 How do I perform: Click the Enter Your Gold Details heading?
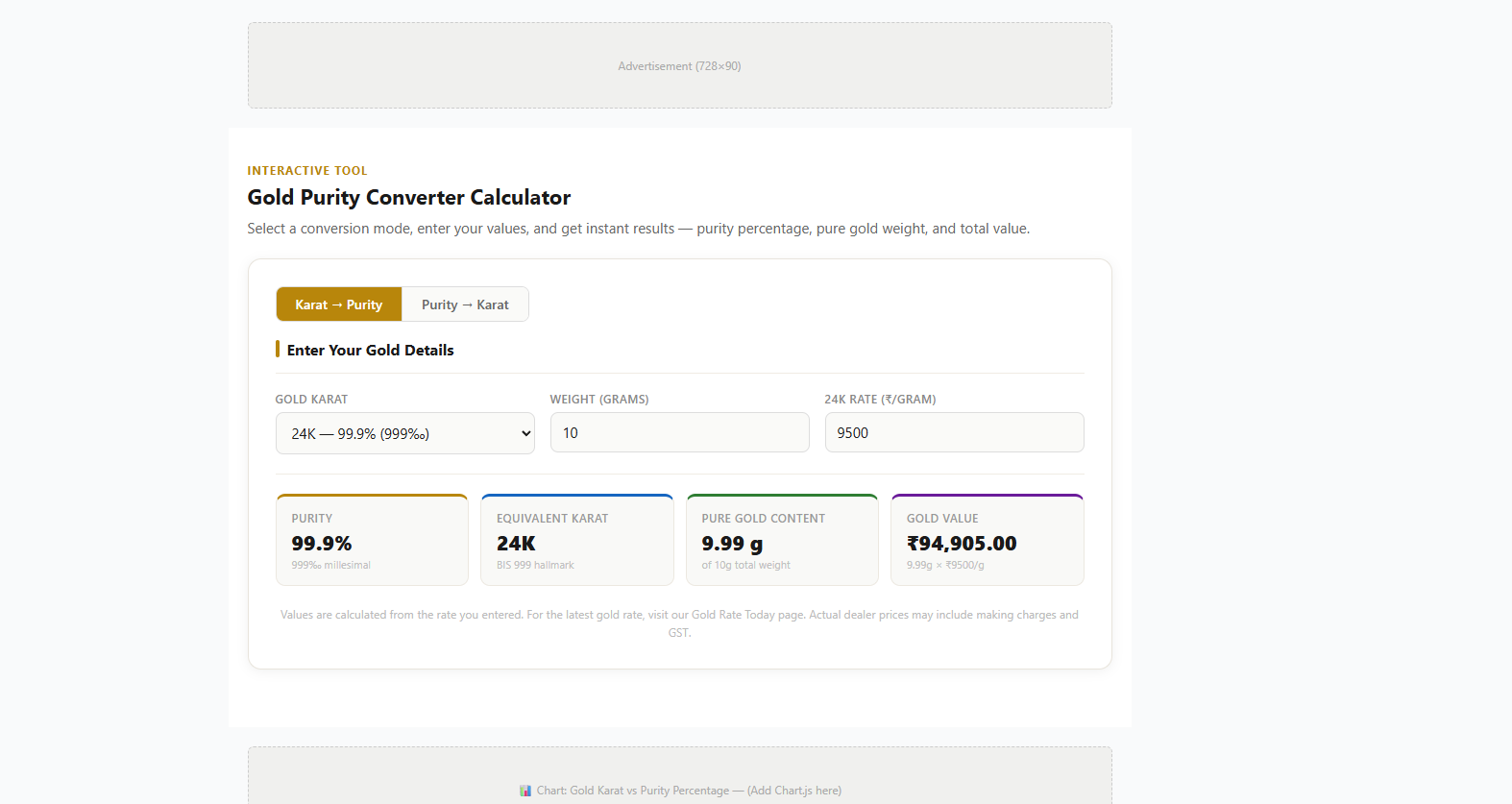click(x=371, y=350)
